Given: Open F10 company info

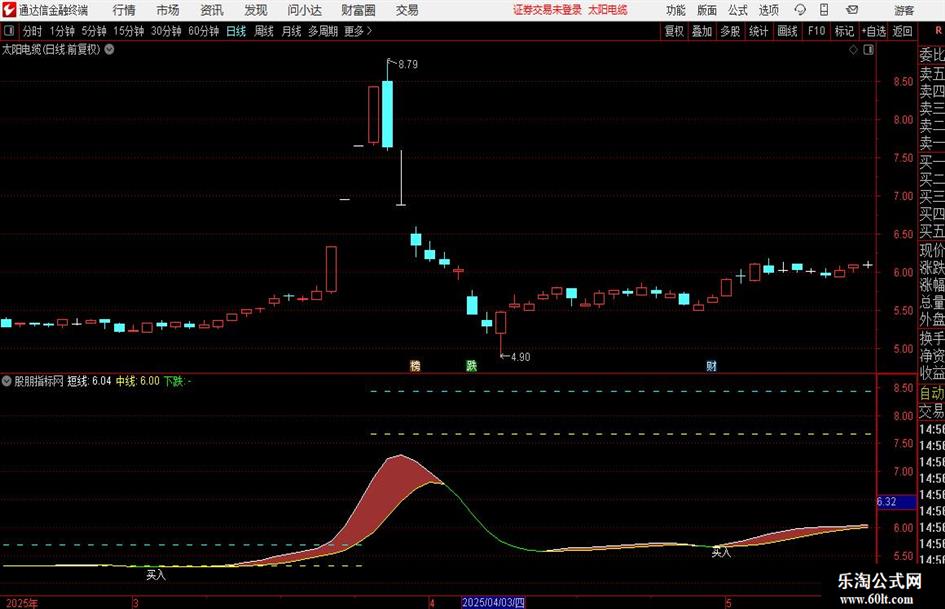Looking at the screenshot, I should (x=817, y=31).
